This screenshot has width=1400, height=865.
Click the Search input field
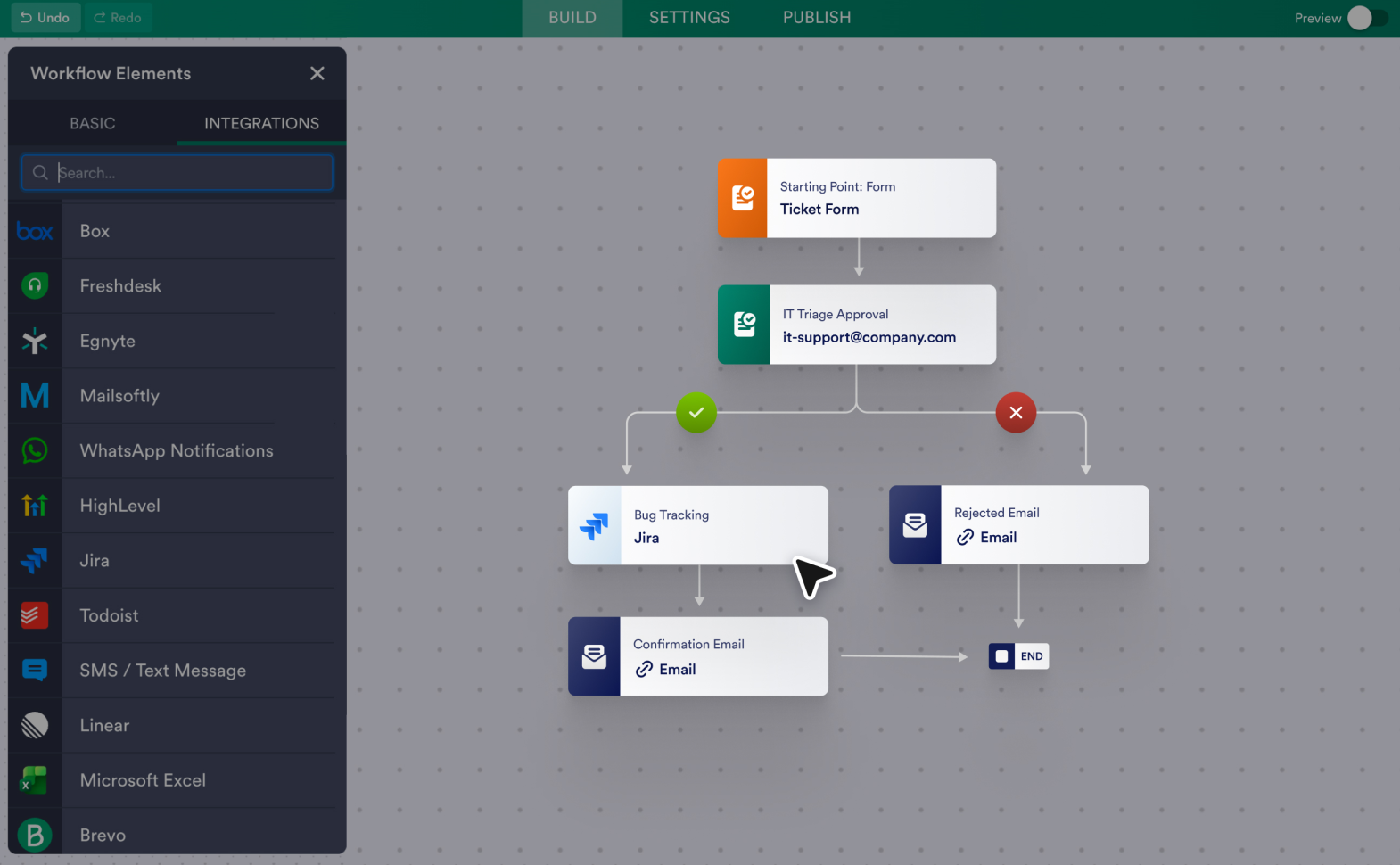[x=177, y=173]
